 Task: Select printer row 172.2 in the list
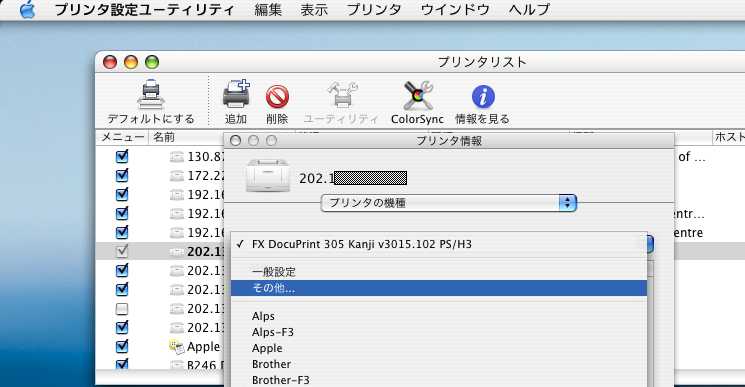coord(160,175)
